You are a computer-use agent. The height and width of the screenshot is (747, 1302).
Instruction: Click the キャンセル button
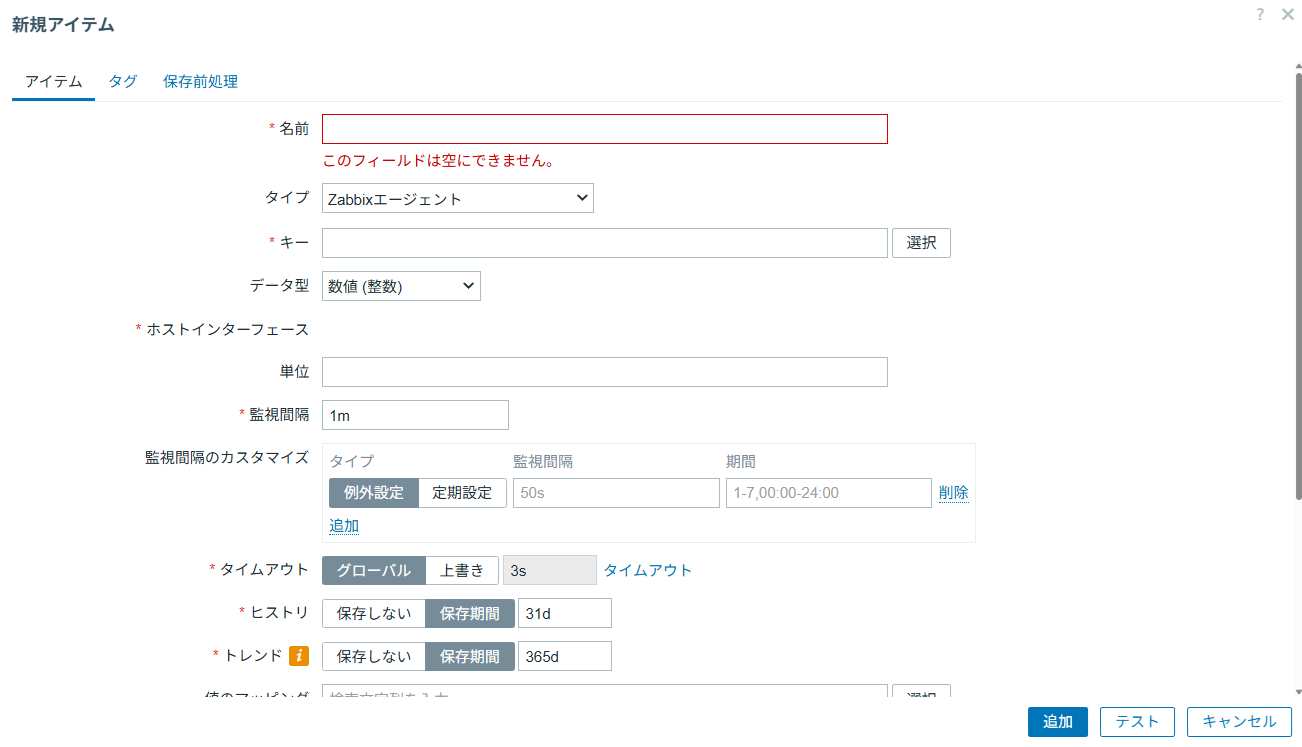[x=1239, y=722]
